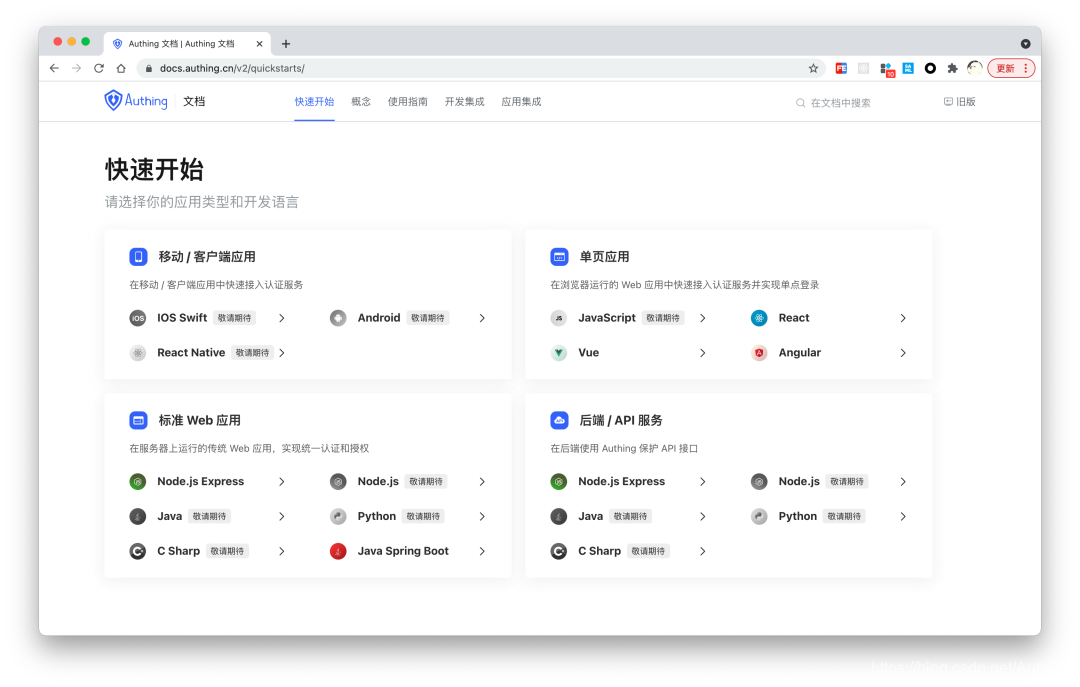1080x687 pixels.
Task: Click the React atom icon
Action: point(759,317)
